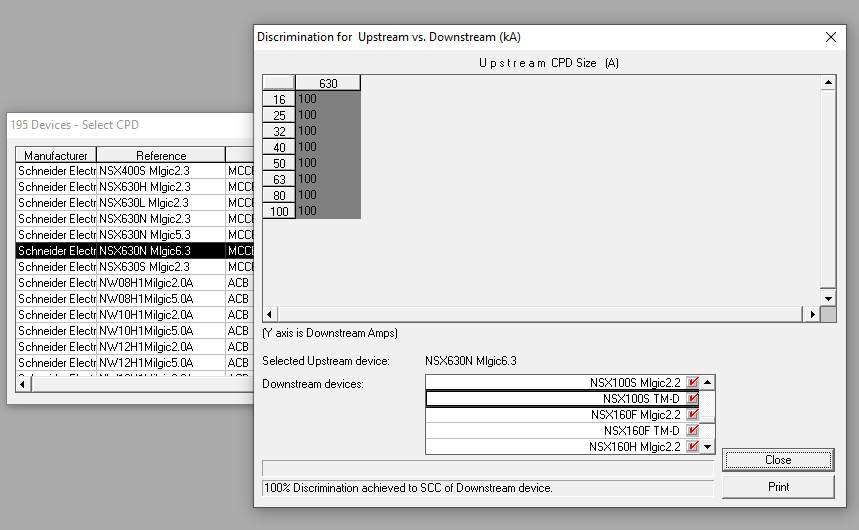Select NSX630N MIgic5.3 row in CPD list
This screenshot has height=530, width=859.
point(135,235)
